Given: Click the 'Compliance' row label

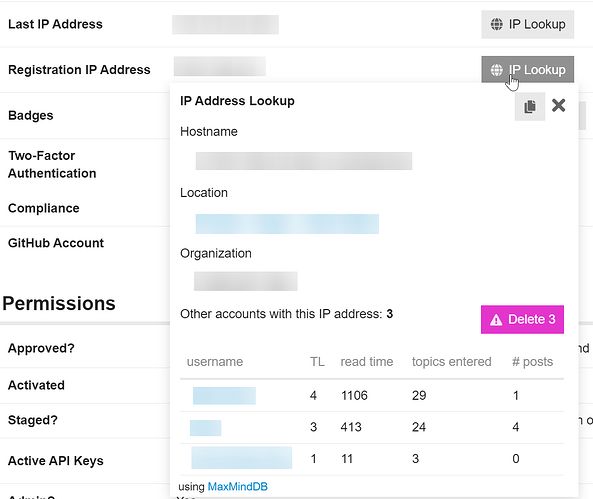Looking at the screenshot, I should click(x=43, y=208).
